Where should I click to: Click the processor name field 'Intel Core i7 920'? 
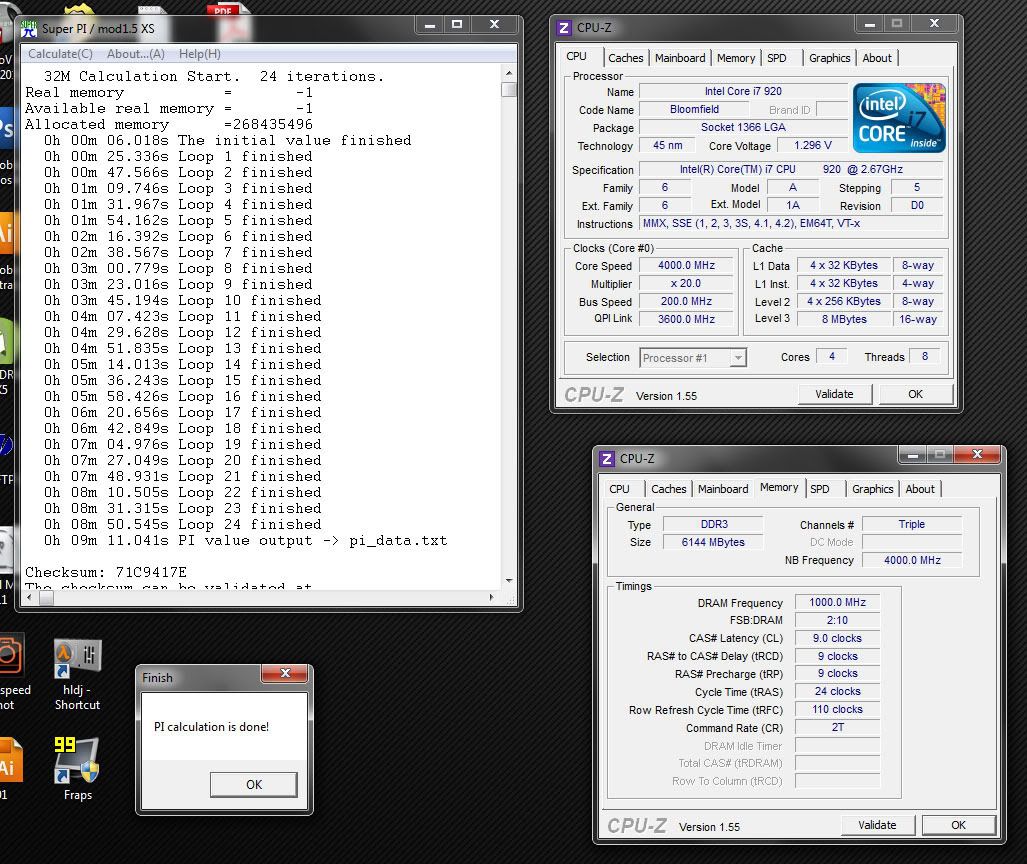743,91
